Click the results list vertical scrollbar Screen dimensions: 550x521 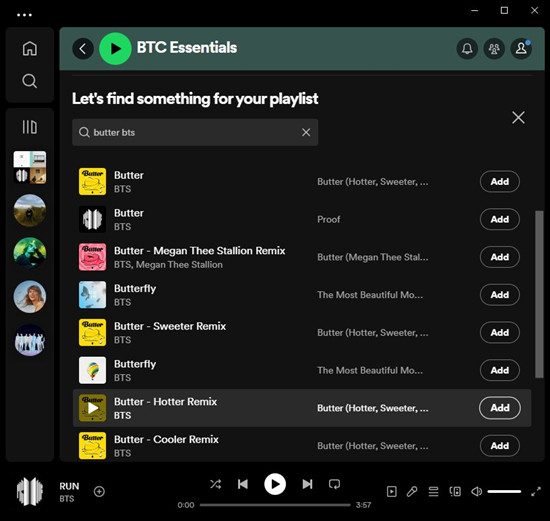[539, 294]
